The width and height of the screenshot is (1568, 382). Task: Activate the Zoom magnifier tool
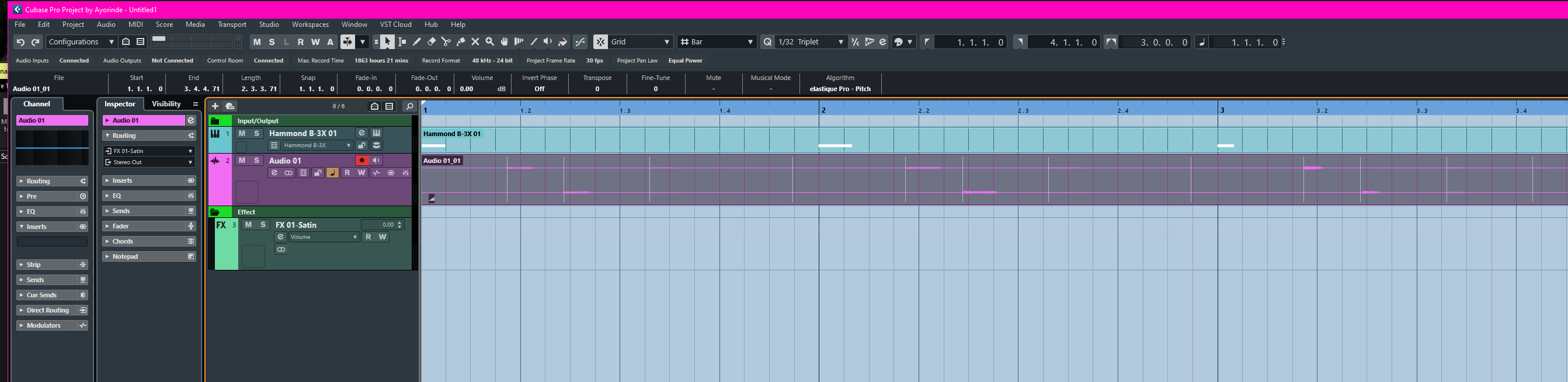click(490, 42)
